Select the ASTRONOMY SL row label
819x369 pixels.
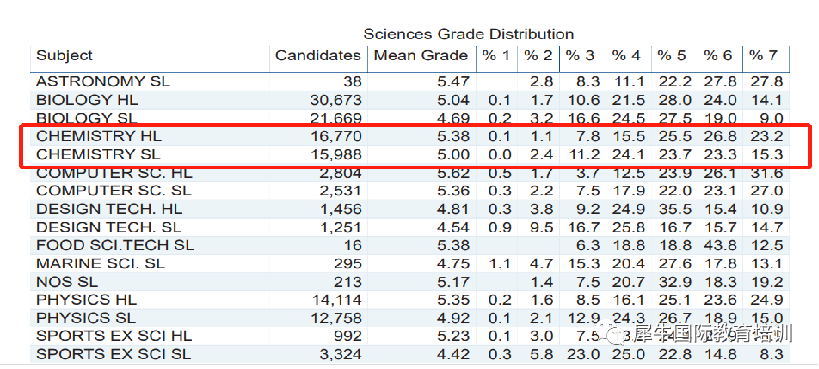[103, 82]
